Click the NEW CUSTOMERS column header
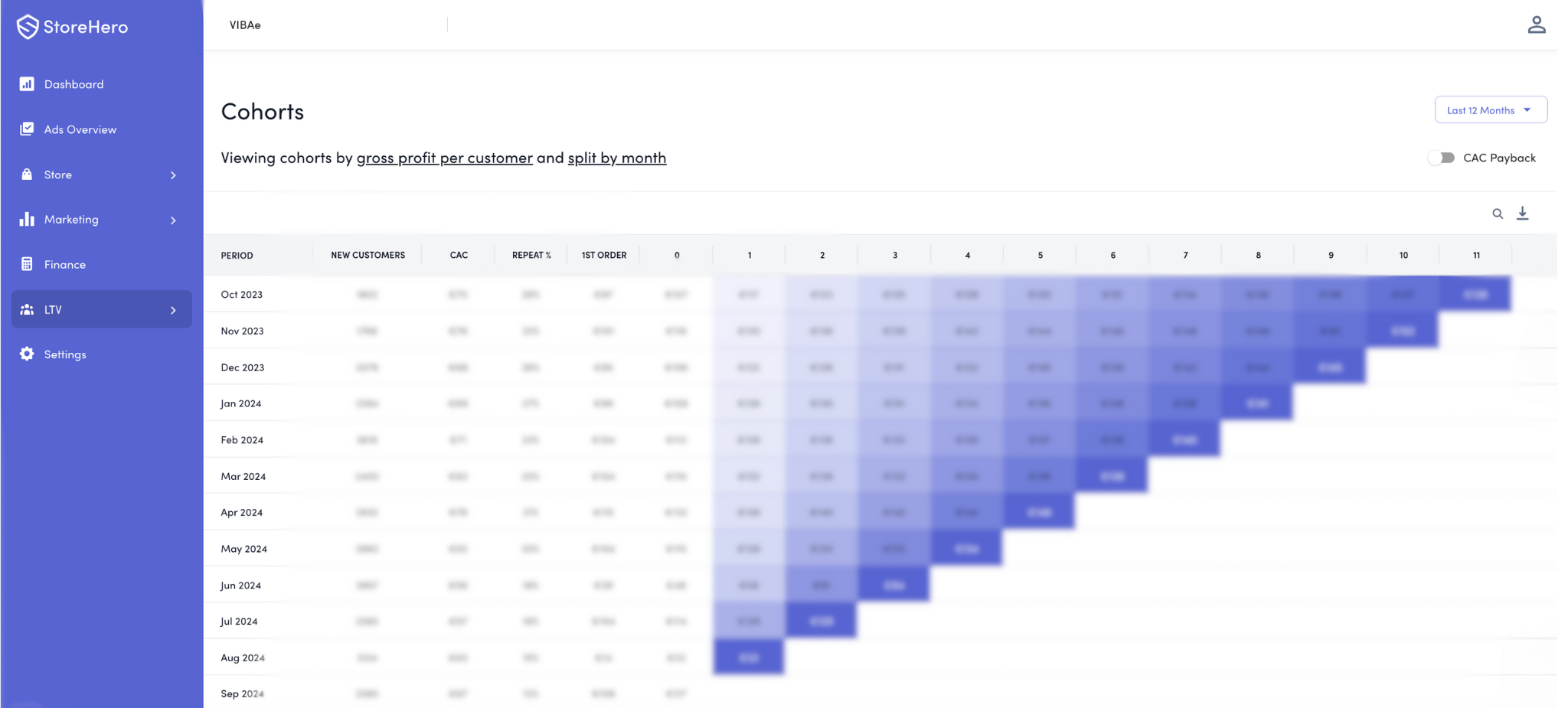This screenshot has width=1568, height=708. pyautogui.click(x=367, y=255)
